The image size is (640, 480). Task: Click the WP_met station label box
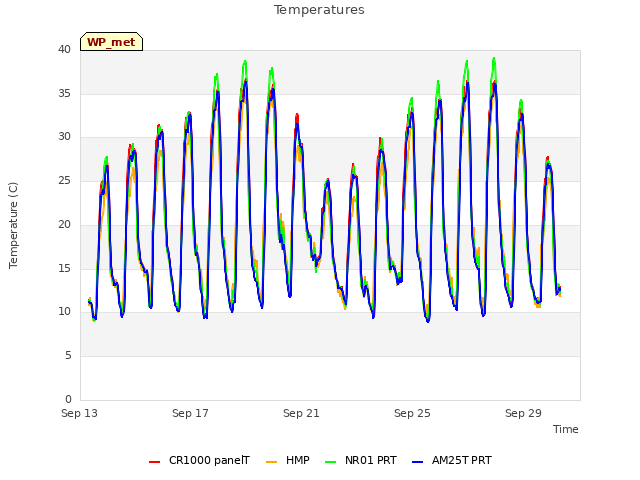pyautogui.click(x=111, y=42)
